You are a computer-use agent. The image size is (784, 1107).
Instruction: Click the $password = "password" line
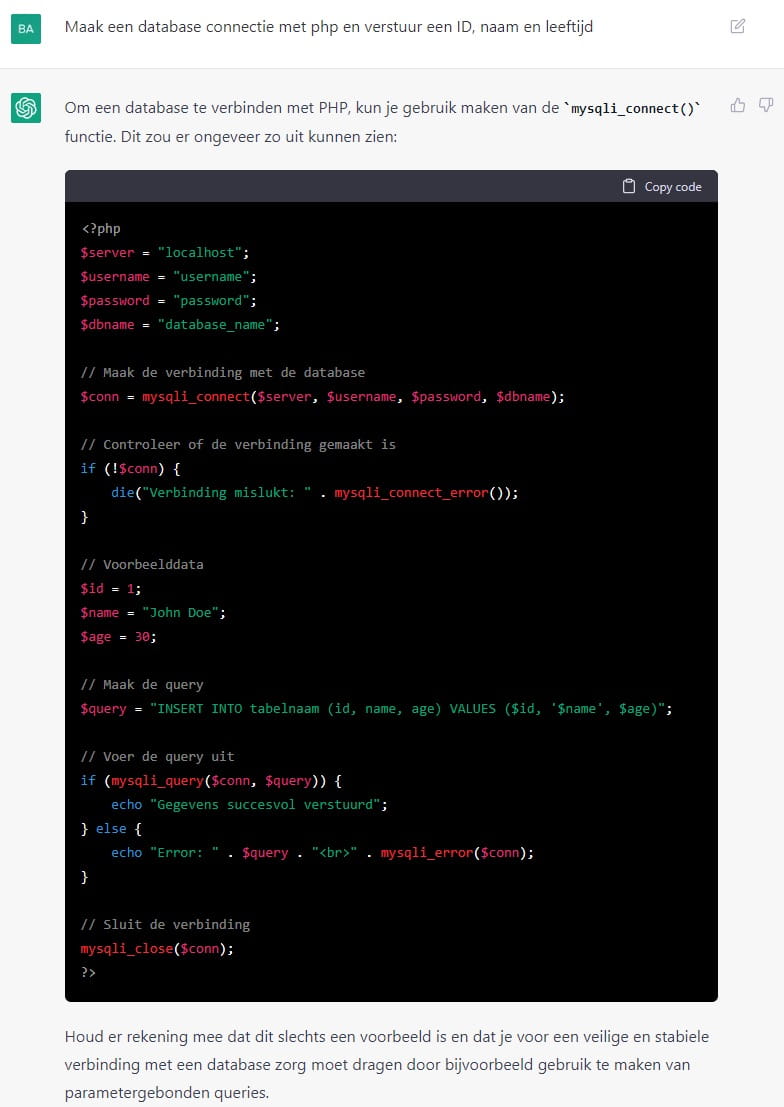pyautogui.click(x=168, y=301)
